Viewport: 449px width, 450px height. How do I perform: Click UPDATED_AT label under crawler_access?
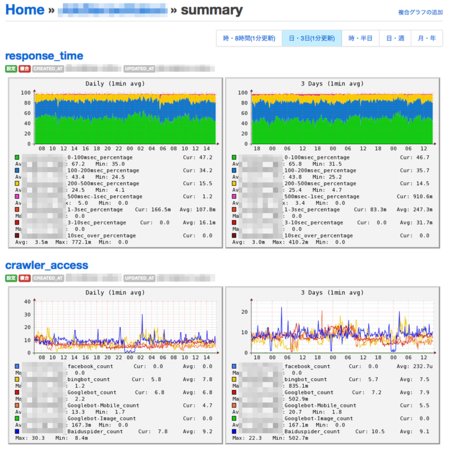pos(139,278)
